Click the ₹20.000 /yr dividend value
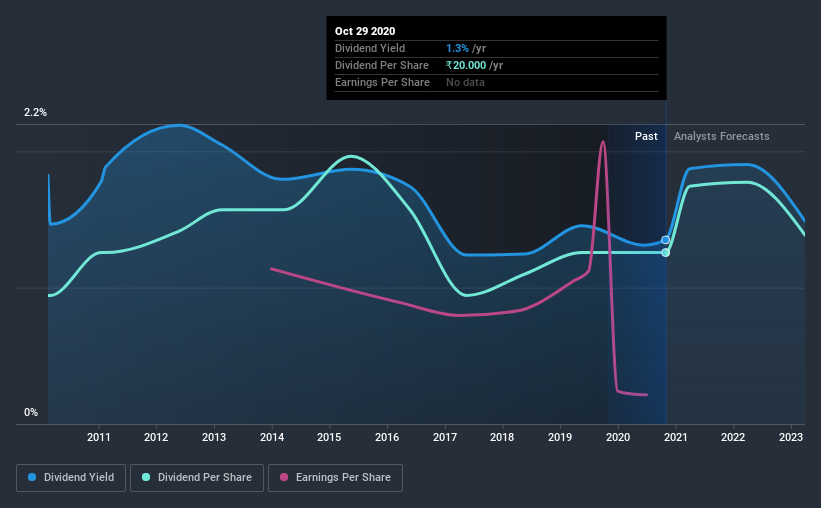Screen dimensions: 821x508 tap(474, 65)
